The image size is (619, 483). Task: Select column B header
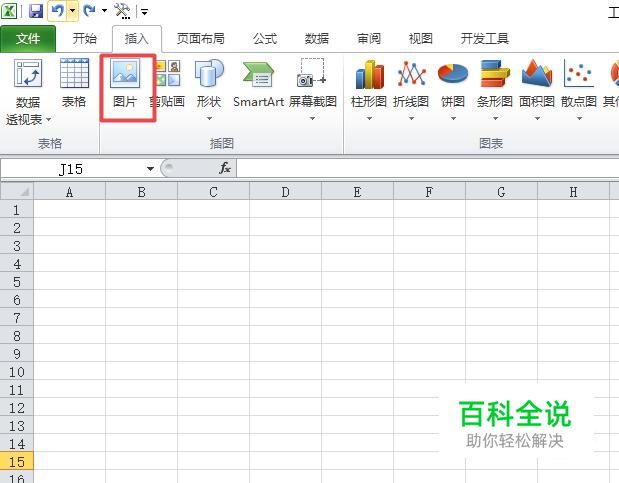pos(141,192)
